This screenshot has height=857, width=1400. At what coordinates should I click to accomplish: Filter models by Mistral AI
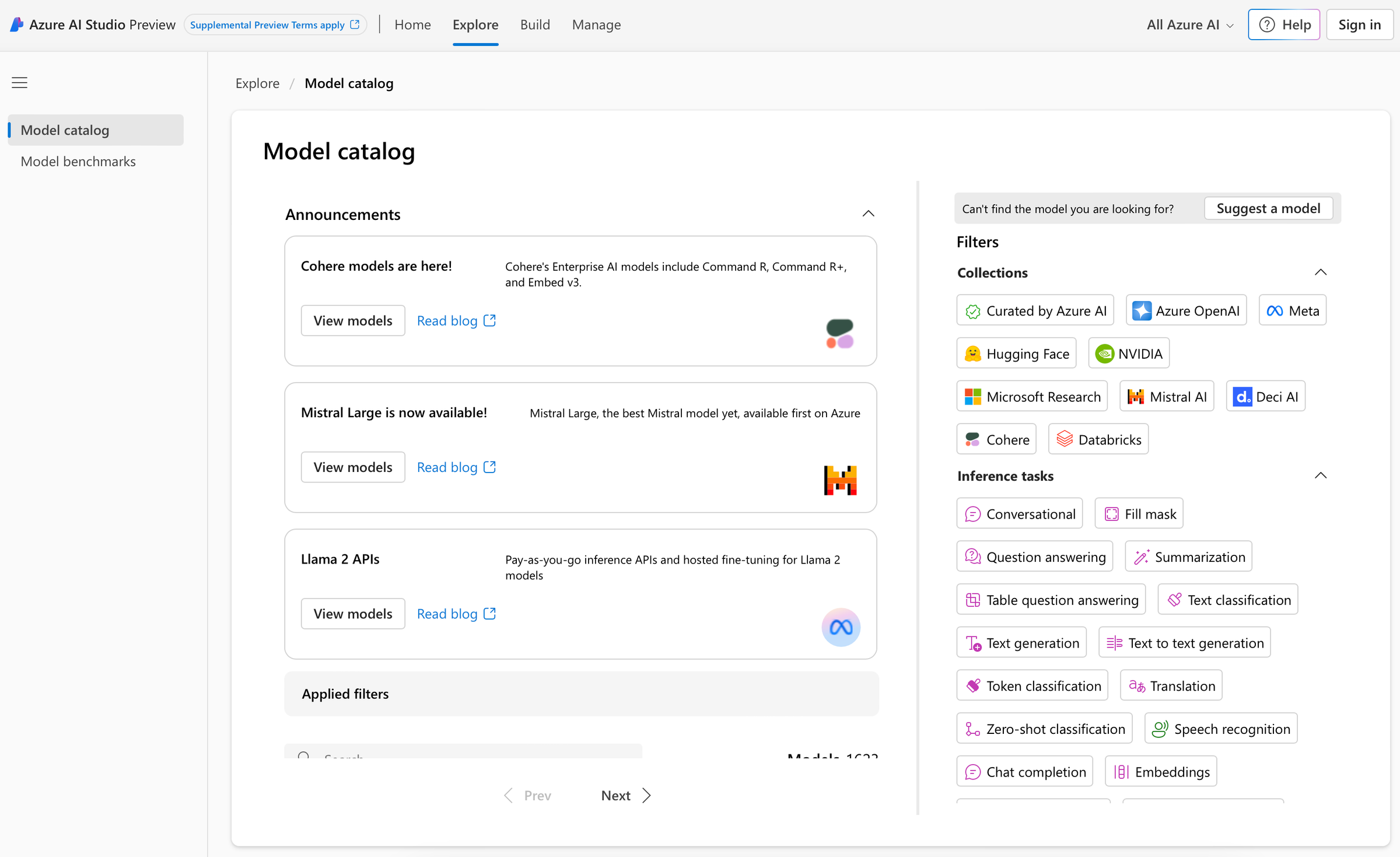click(1166, 396)
